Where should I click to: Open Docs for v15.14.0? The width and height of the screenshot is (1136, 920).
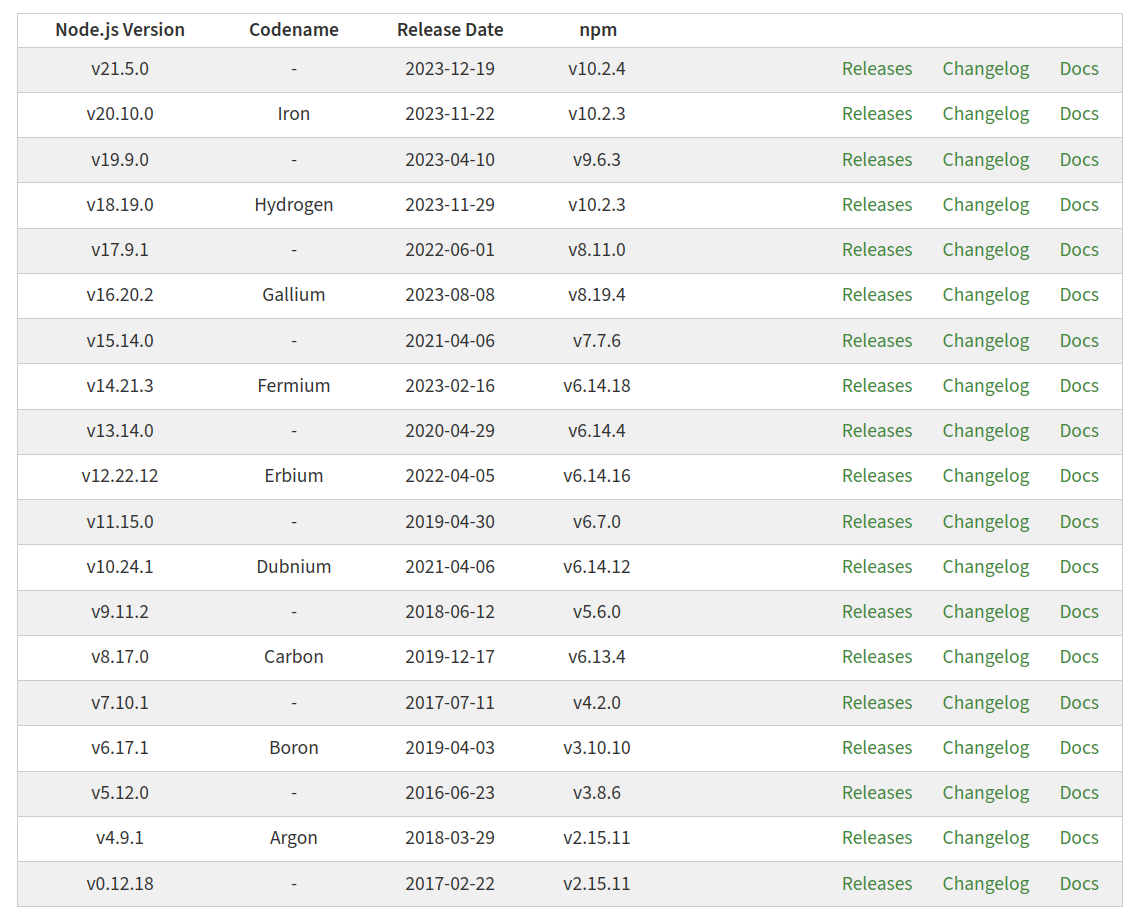[1079, 340]
